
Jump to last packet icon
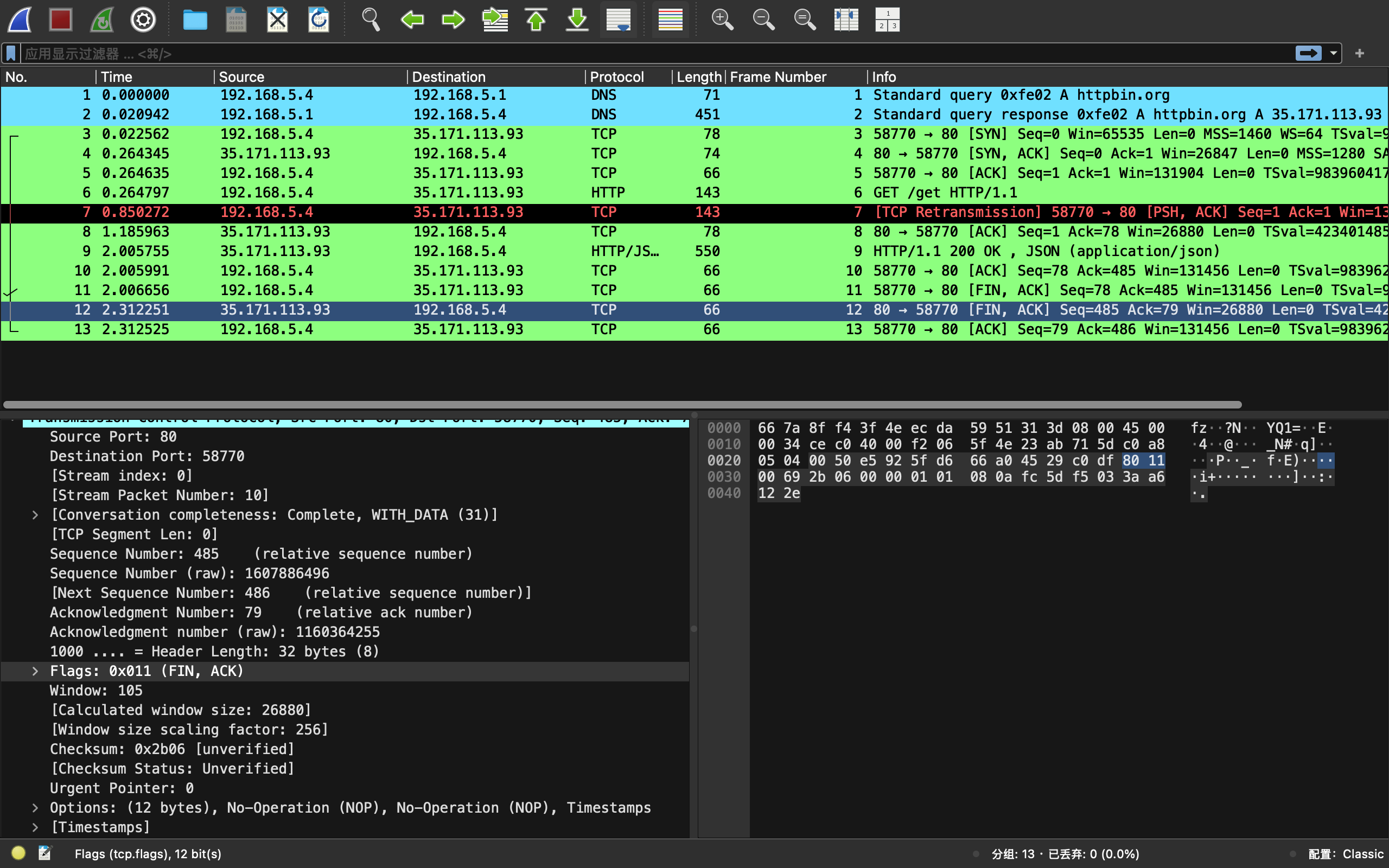pos(577,20)
